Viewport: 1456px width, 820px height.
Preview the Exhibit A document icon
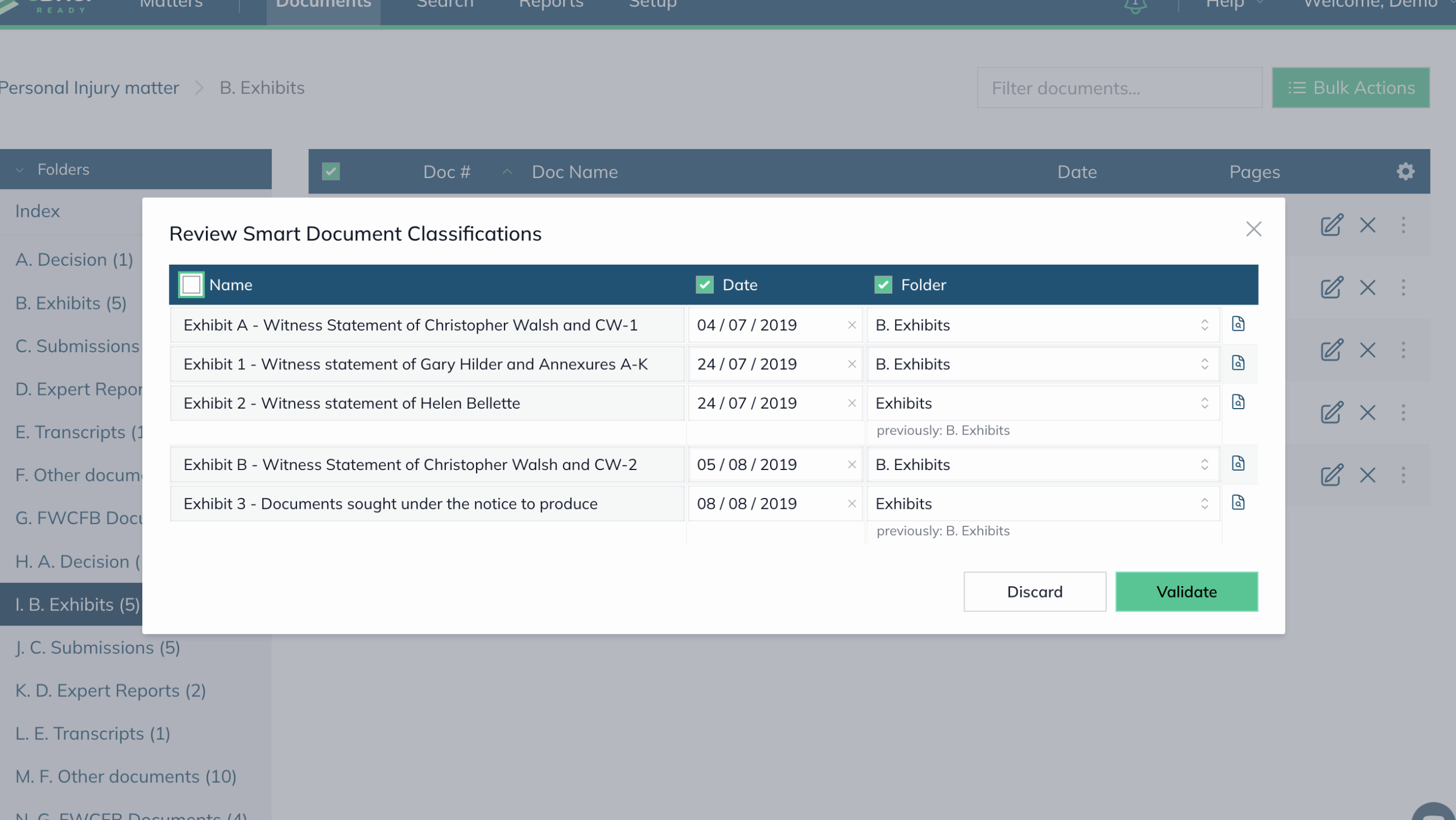pyautogui.click(x=1238, y=324)
